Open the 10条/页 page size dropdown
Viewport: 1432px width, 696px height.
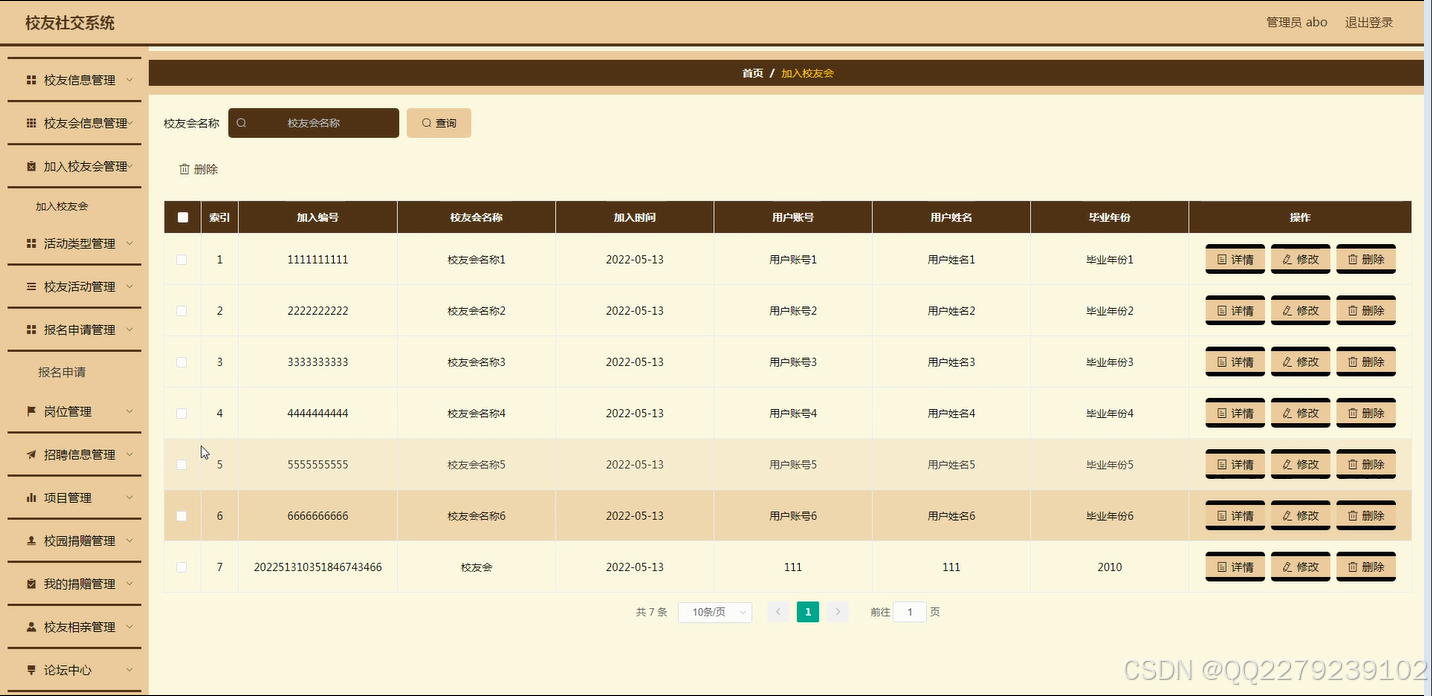pos(715,612)
